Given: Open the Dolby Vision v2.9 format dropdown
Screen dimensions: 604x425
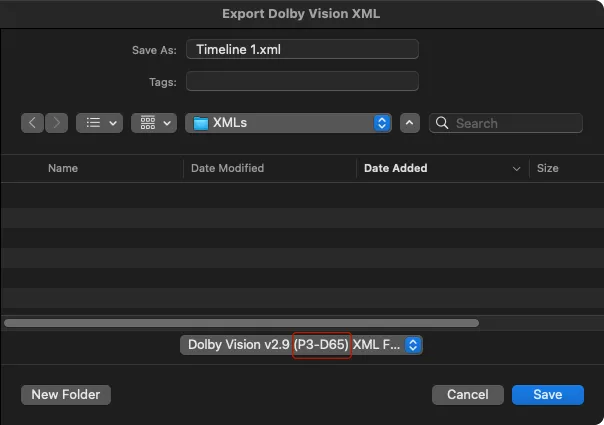Looking at the screenshot, I should pos(301,345).
